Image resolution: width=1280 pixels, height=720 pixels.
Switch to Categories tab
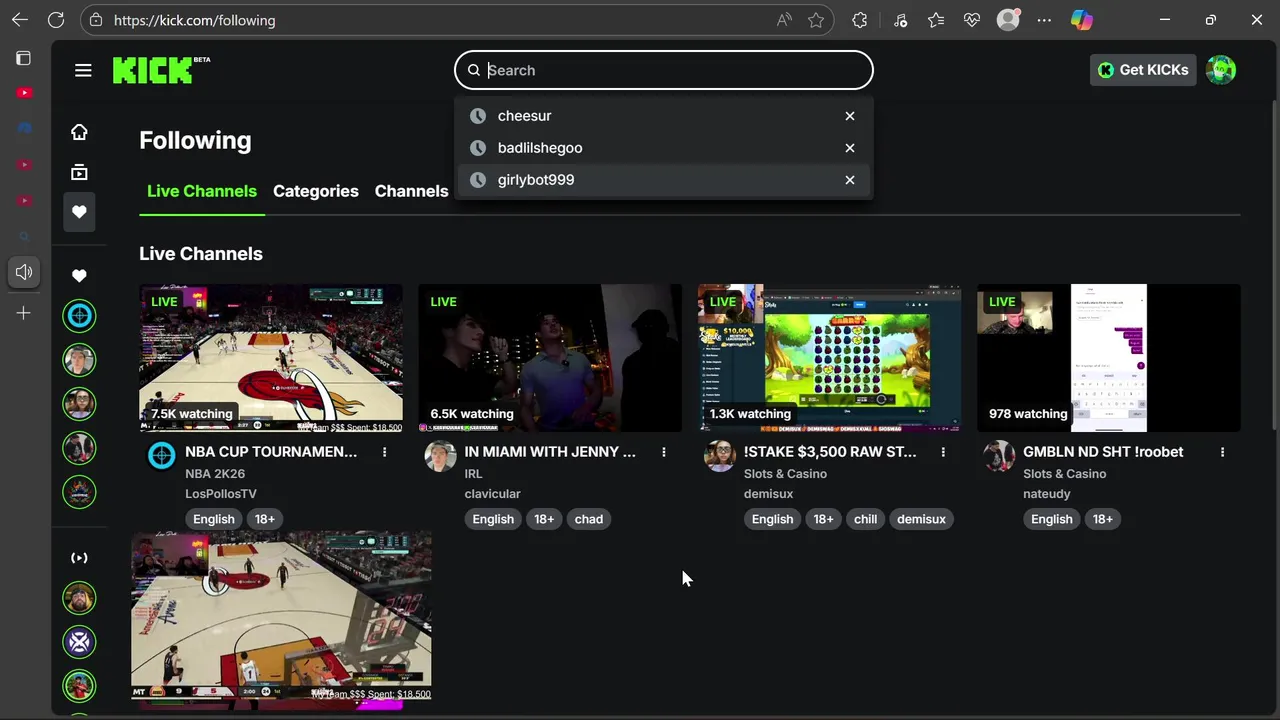pyautogui.click(x=316, y=191)
